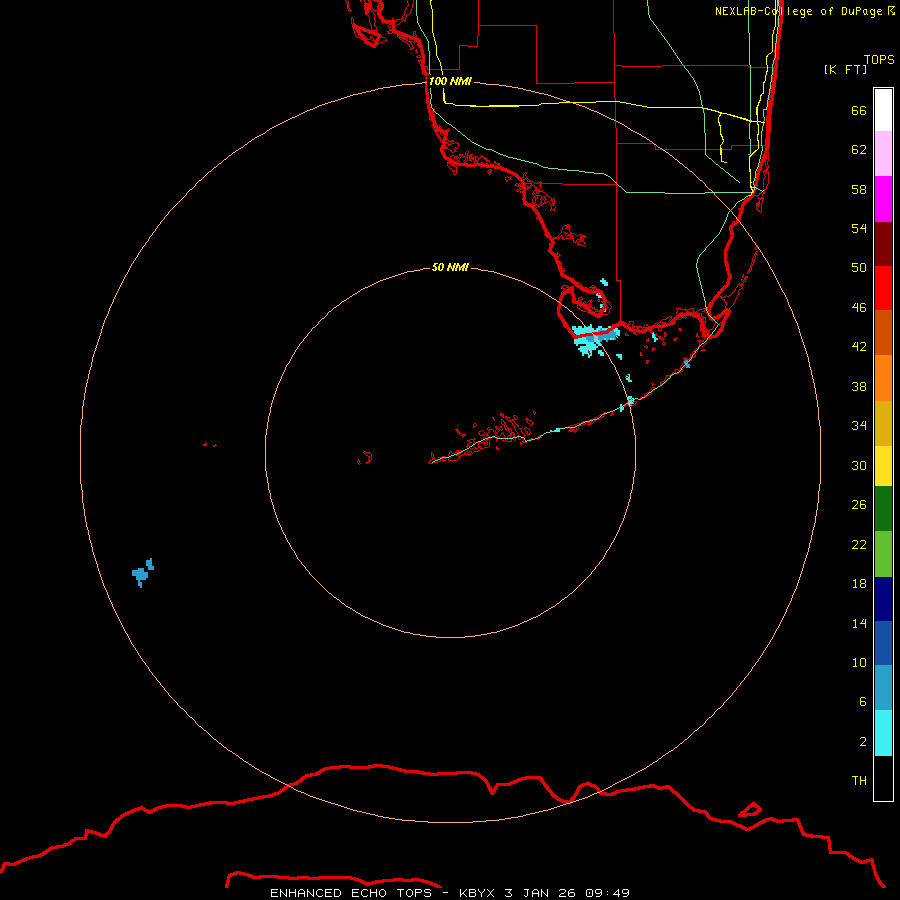
Task: Click the "66" legend value
Action: click(x=859, y=110)
